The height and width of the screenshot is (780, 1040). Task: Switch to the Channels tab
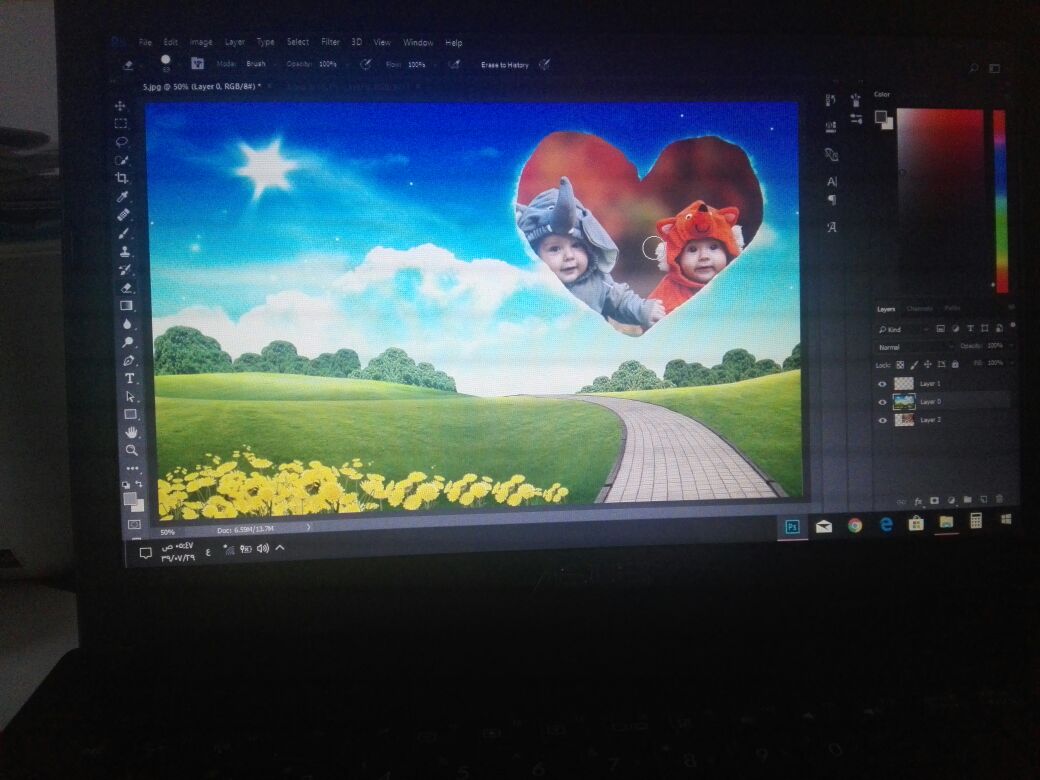pyautogui.click(x=919, y=309)
